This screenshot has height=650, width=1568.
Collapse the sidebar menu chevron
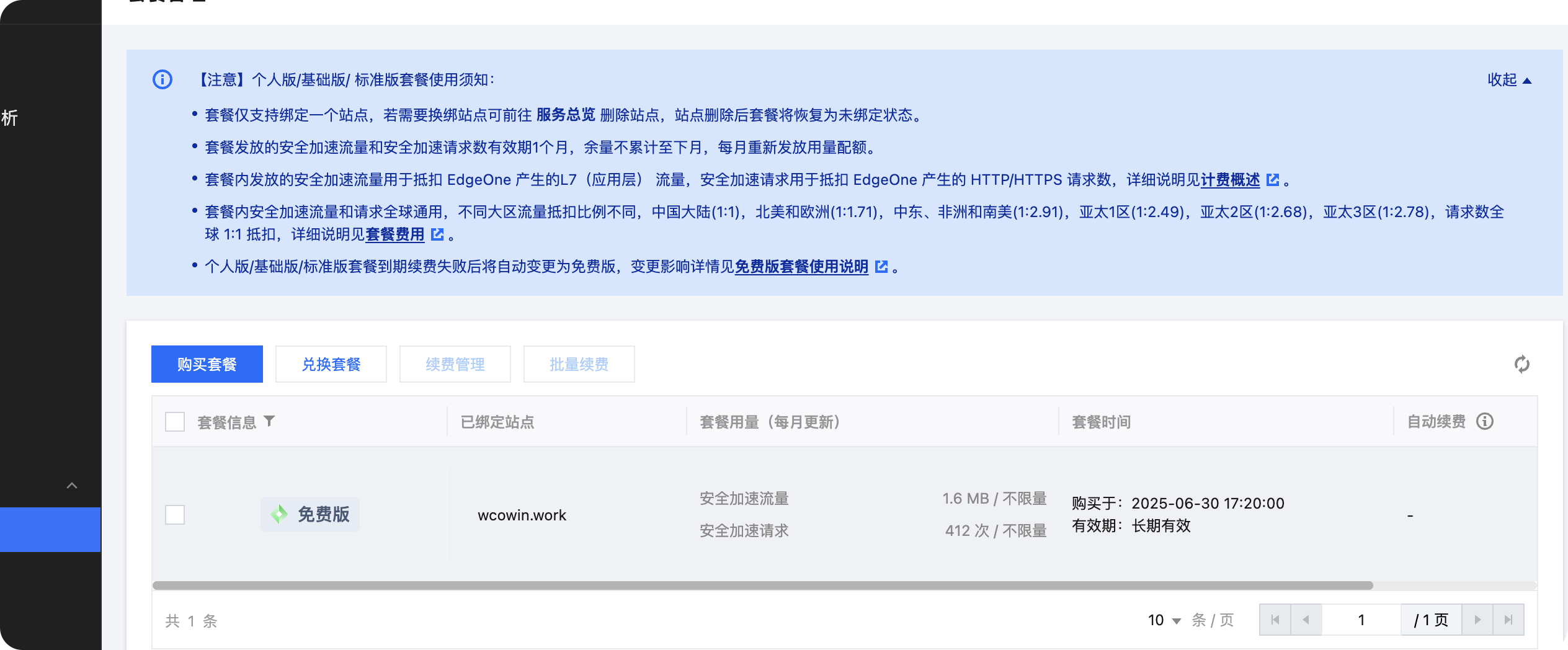[72, 486]
